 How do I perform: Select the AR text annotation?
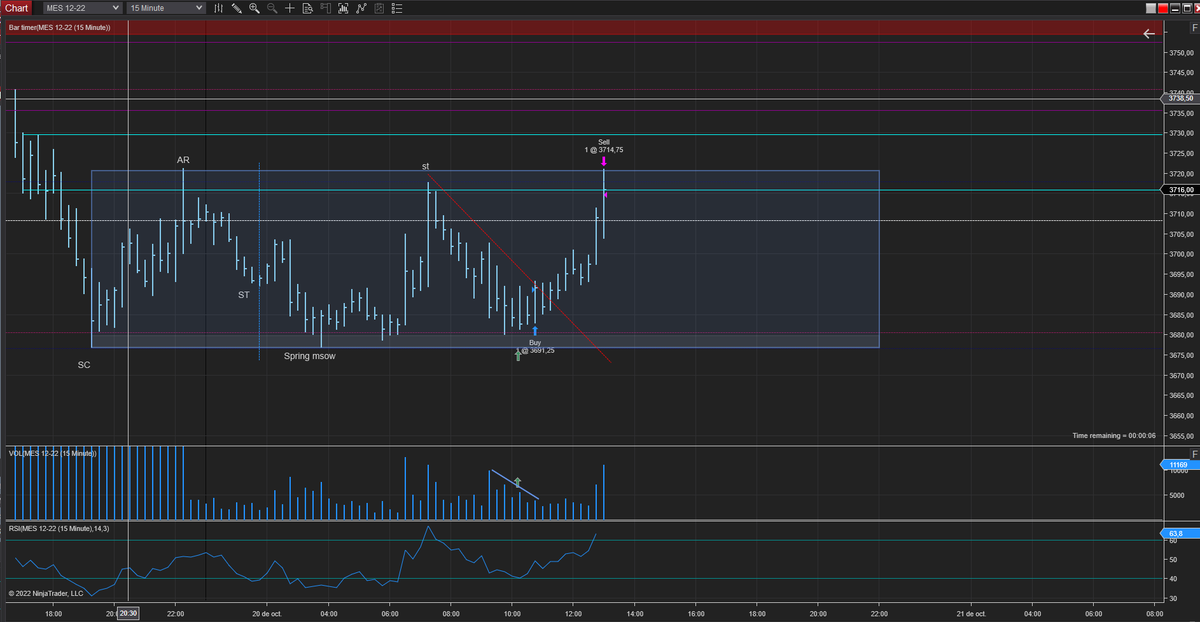point(183,160)
